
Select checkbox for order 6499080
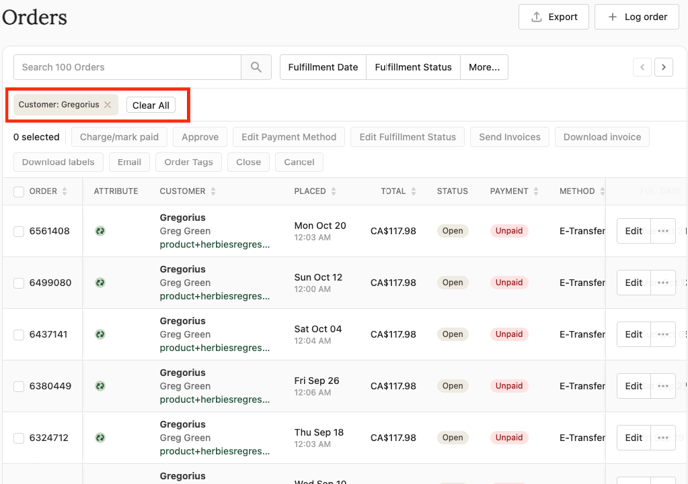(18, 283)
